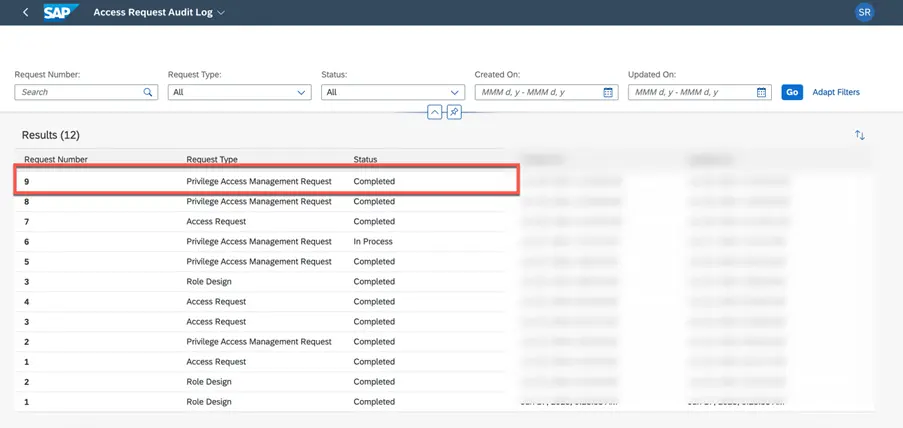Screen dimensions: 903x428
Task: Click the sort icon above the table
Action: (x=859, y=135)
